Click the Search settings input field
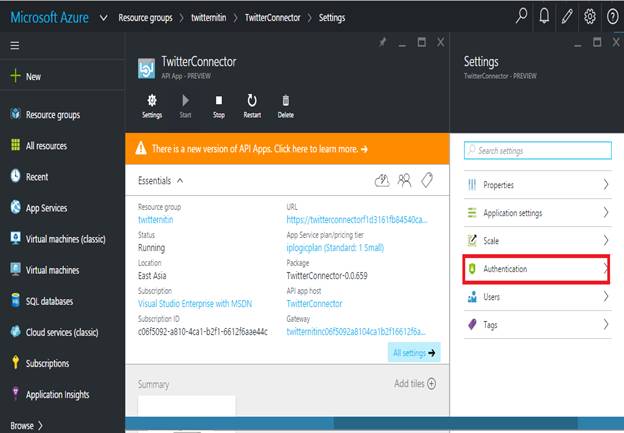 tap(537, 151)
